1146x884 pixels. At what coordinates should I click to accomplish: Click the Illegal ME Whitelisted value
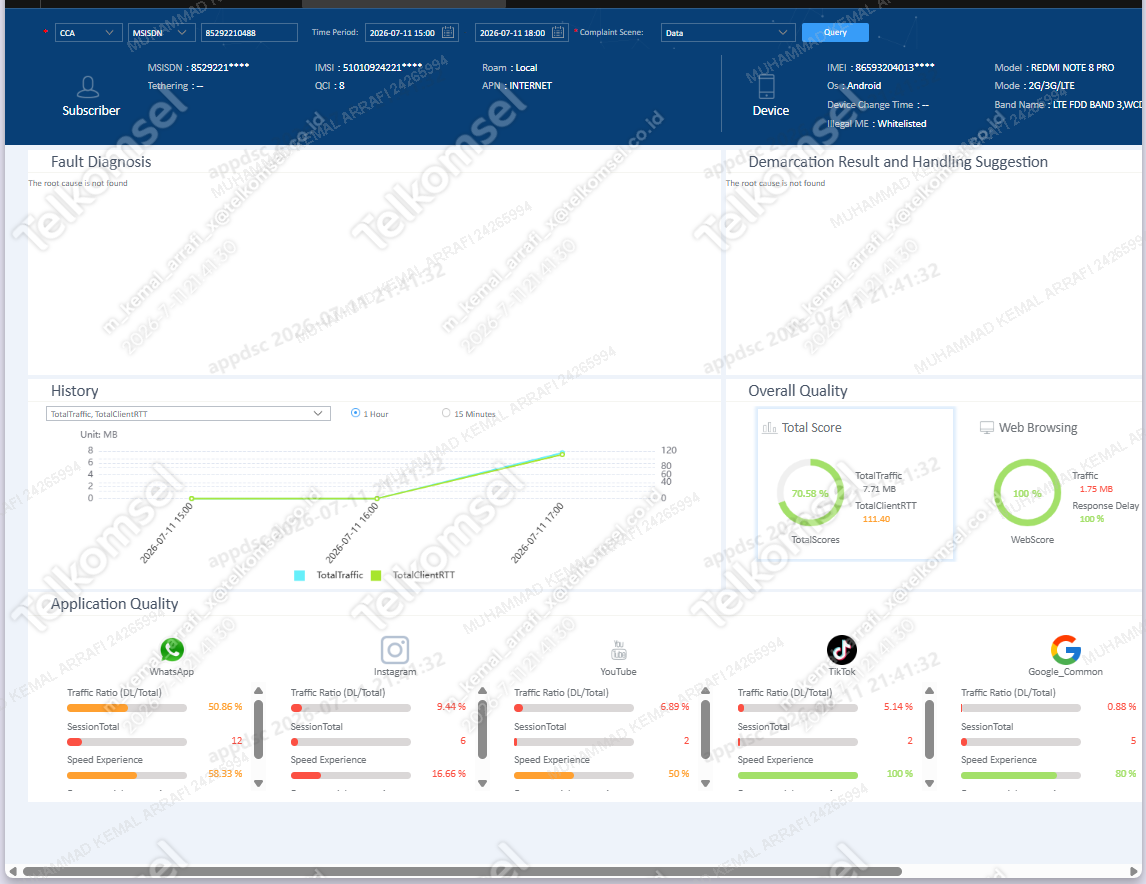click(x=902, y=123)
